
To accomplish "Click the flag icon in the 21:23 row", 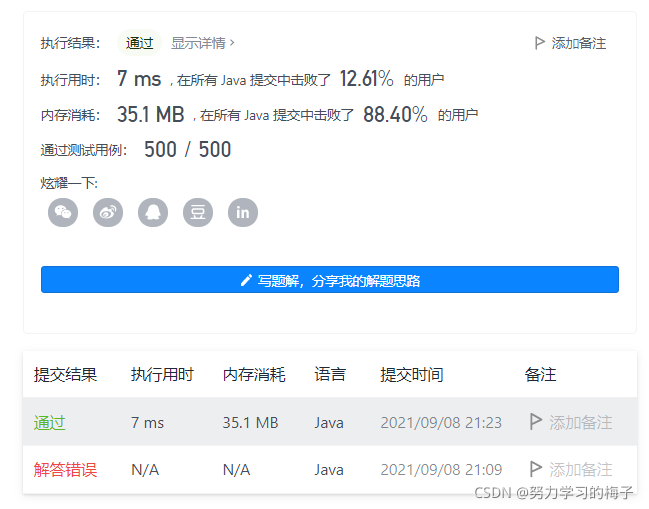I will click(536, 422).
